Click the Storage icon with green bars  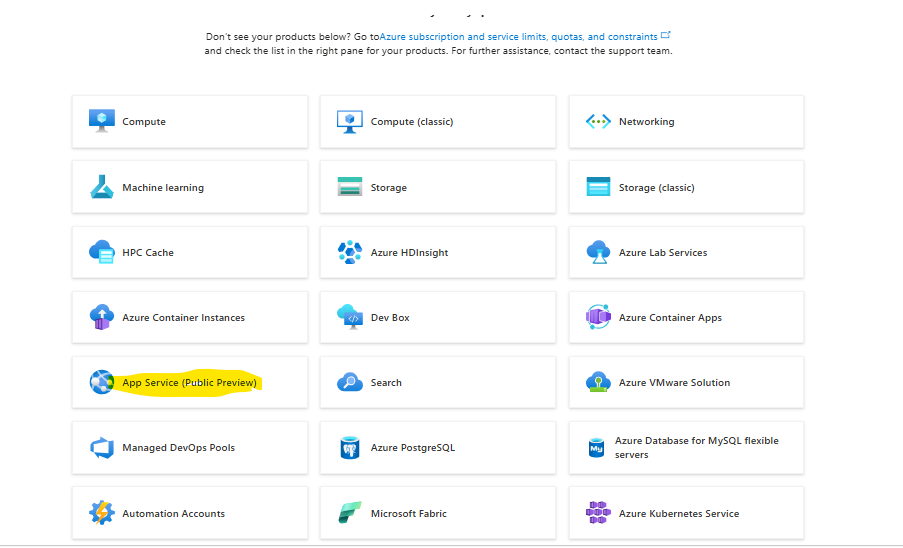[350, 187]
